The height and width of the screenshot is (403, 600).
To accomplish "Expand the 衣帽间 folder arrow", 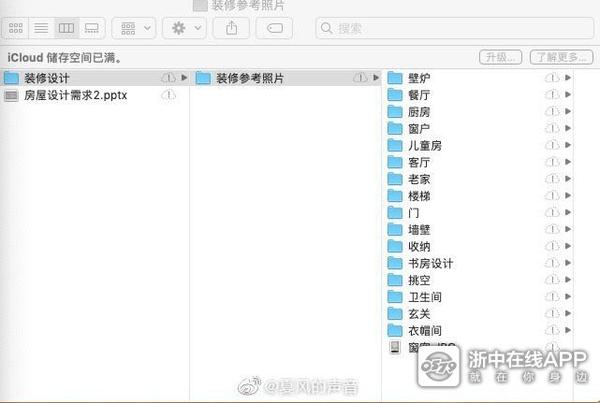I will 568,331.
